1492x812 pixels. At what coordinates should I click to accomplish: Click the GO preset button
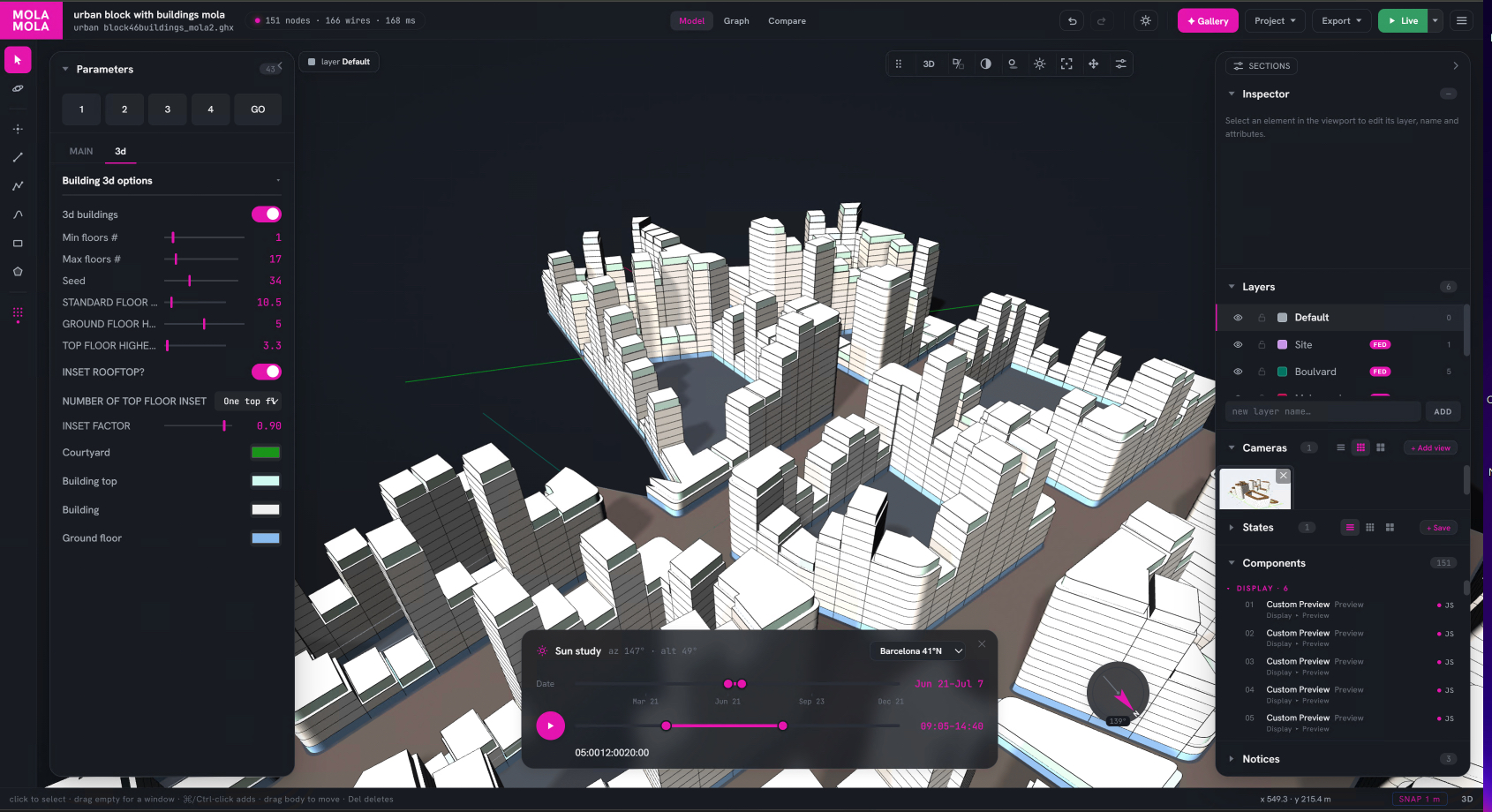coord(258,109)
